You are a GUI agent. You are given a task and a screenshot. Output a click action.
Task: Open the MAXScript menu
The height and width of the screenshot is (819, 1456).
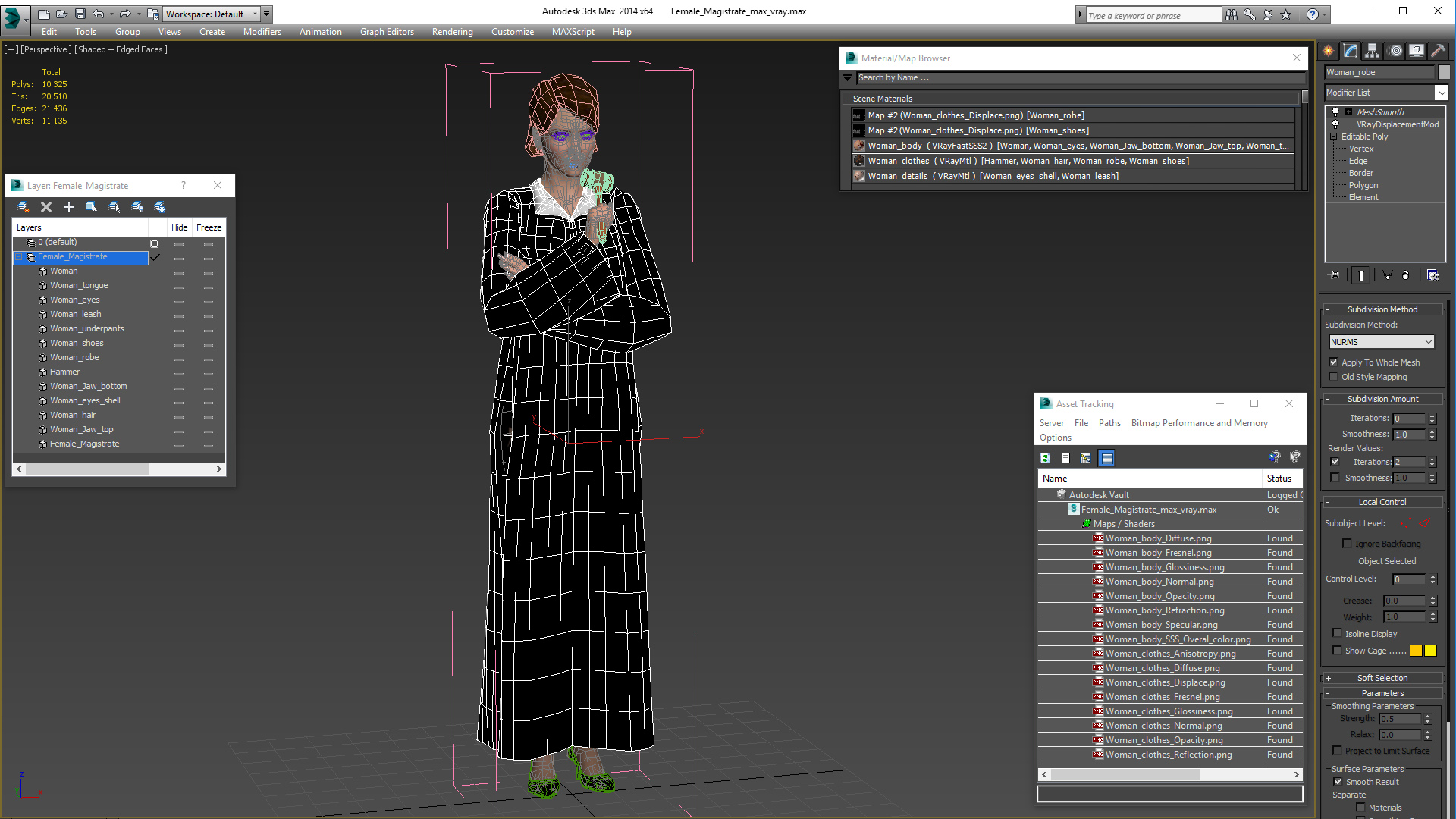pos(573,32)
